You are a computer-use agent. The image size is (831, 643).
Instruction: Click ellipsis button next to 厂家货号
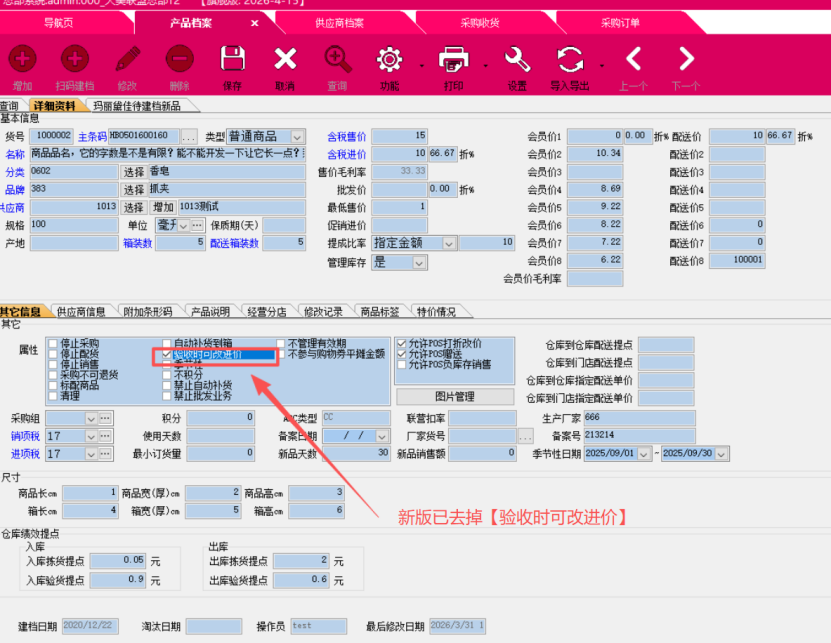pos(525,436)
